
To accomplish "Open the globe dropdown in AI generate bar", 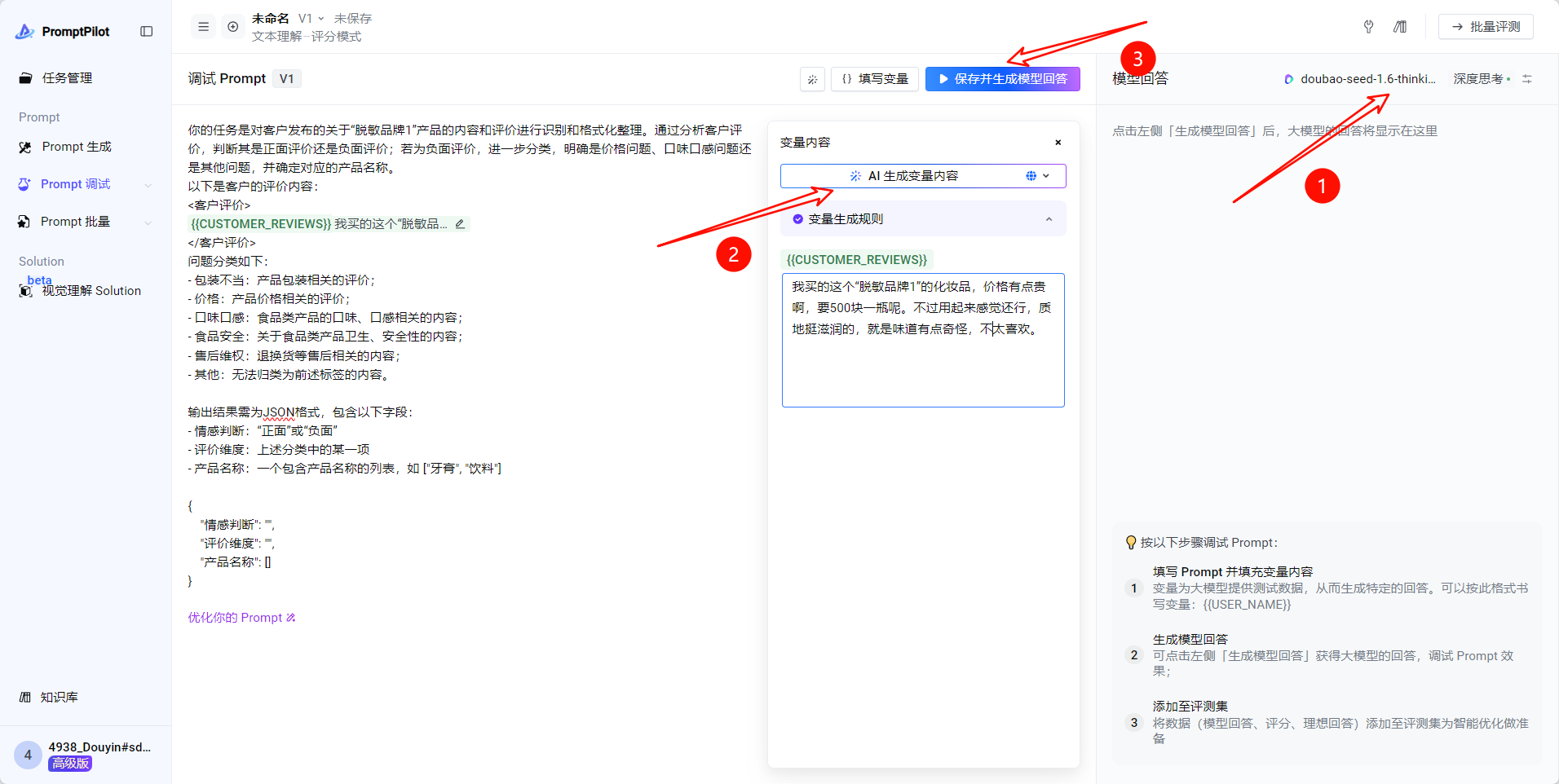I will point(1038,176).
